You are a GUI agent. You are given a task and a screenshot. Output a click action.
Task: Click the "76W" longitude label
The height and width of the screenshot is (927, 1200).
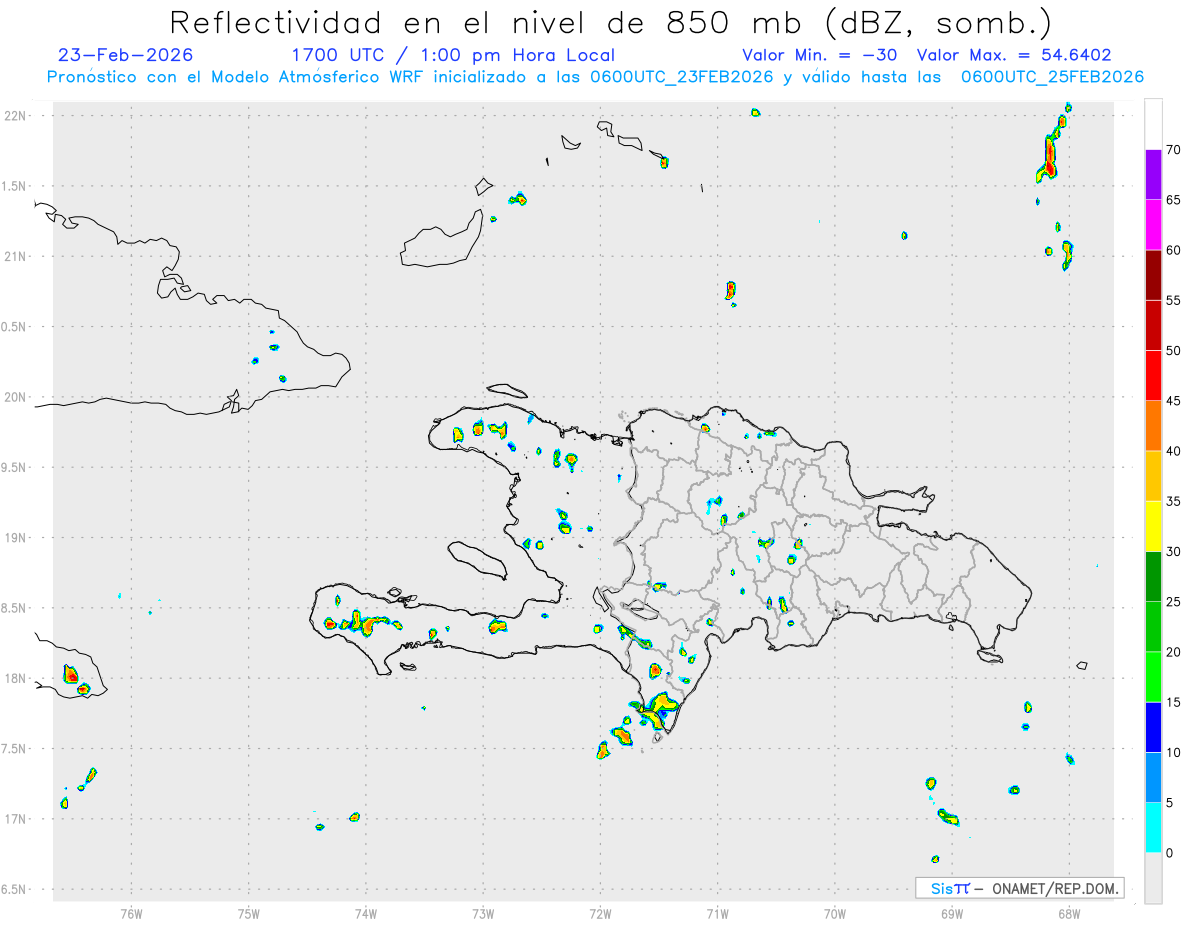[x=131, y=914]
